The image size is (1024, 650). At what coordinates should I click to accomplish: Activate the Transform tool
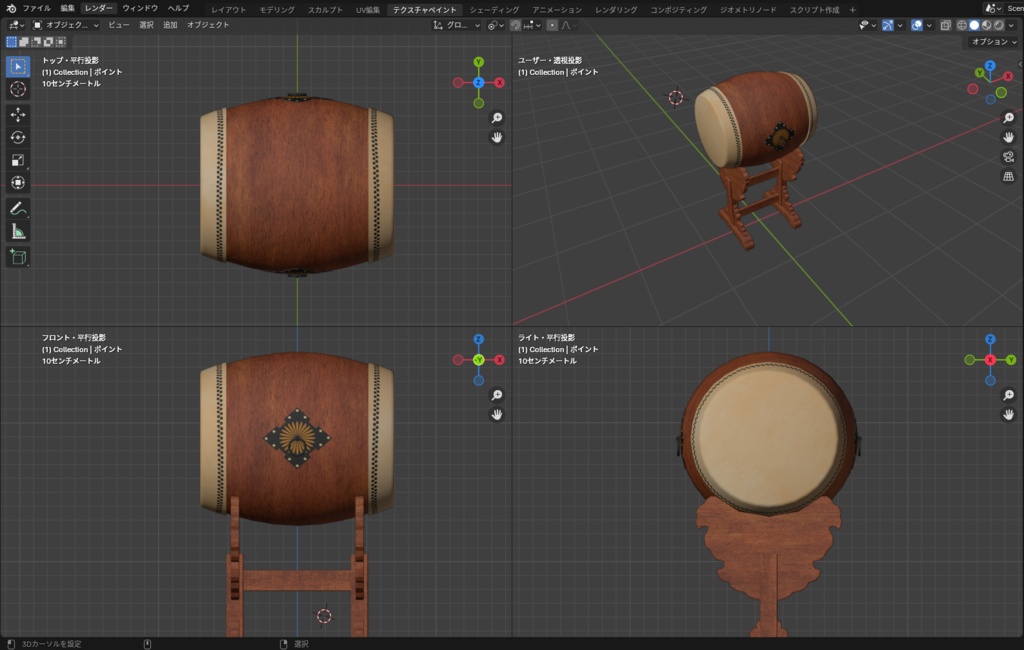click(x=18, y=183)
